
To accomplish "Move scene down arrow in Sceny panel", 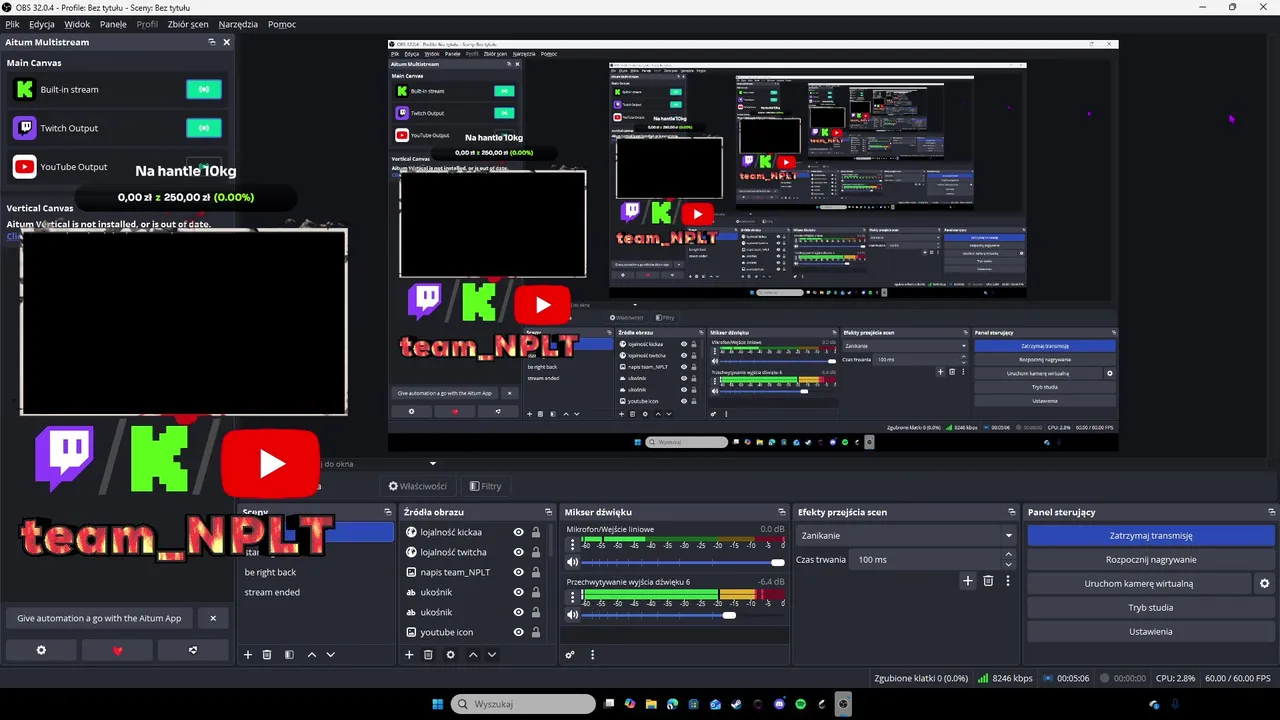I will point(330,655).
